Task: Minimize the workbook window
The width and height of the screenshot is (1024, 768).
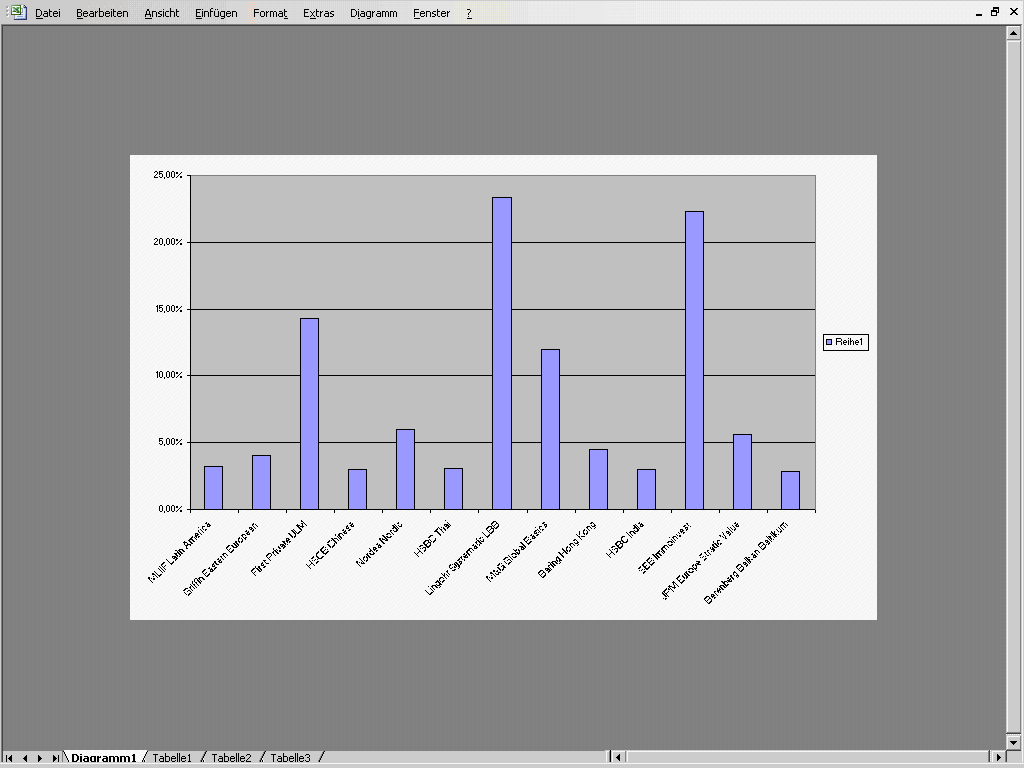Action: [979, 12]
